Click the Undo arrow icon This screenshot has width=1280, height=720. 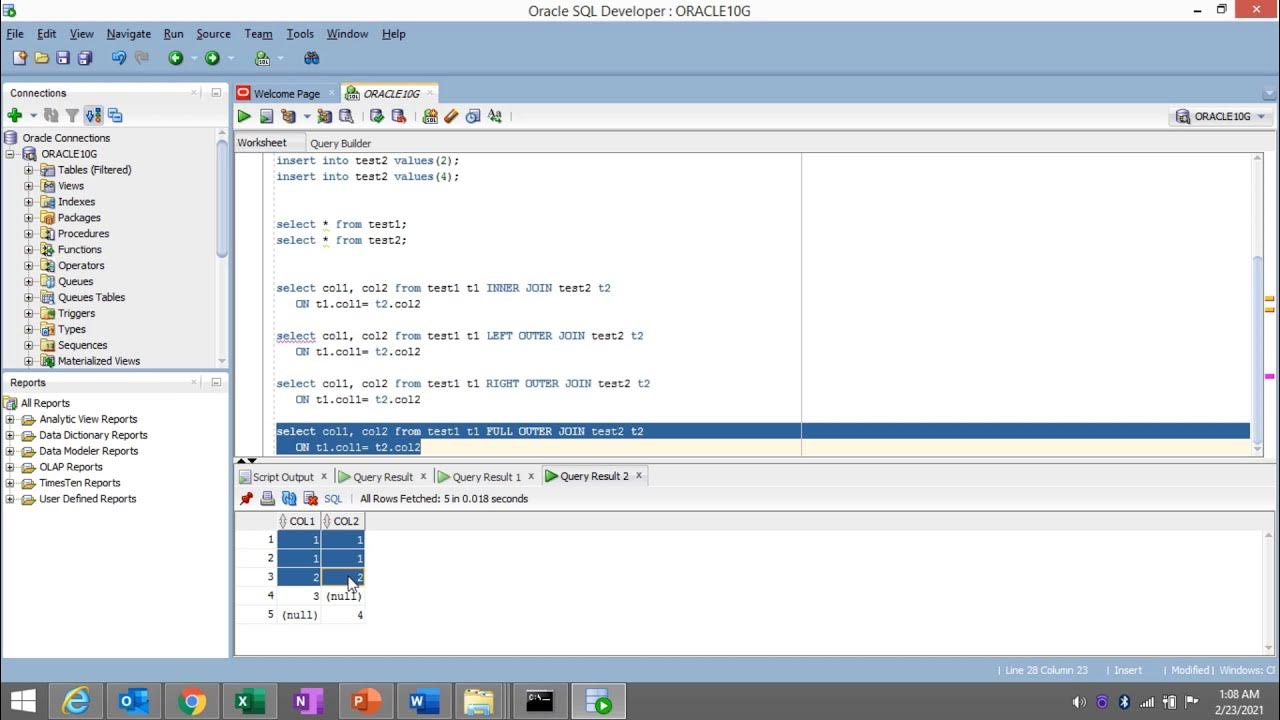click(119, 58)
